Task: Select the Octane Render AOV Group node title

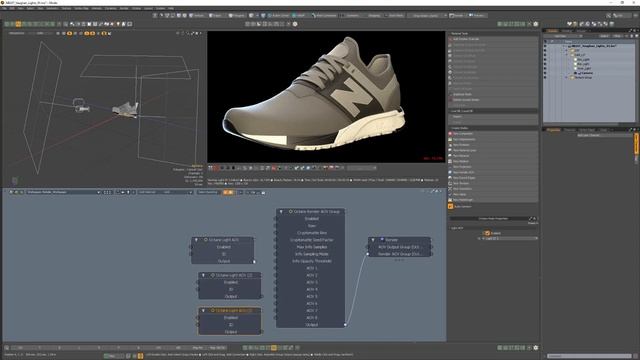Action: tap(317, 211)
